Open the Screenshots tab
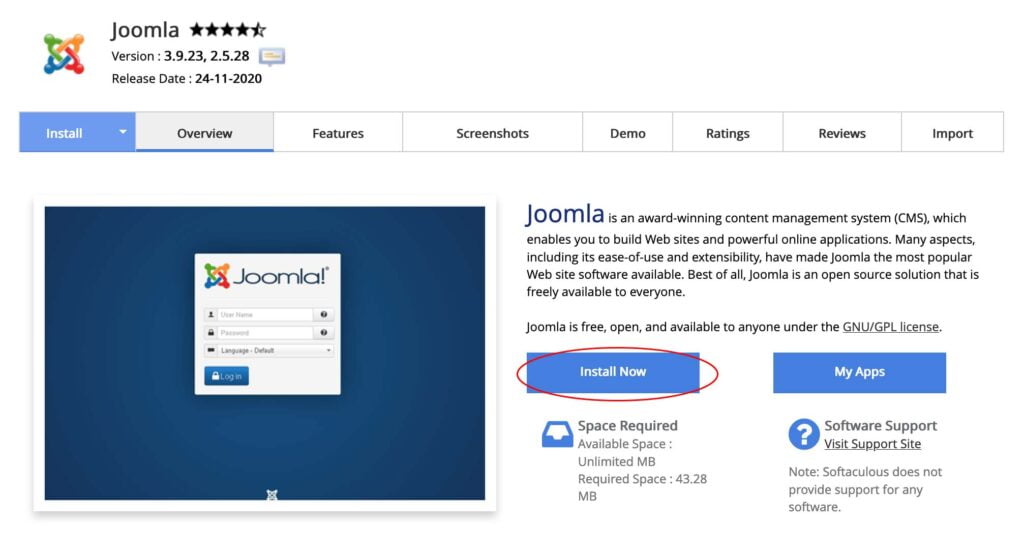 tap(492, 133)
